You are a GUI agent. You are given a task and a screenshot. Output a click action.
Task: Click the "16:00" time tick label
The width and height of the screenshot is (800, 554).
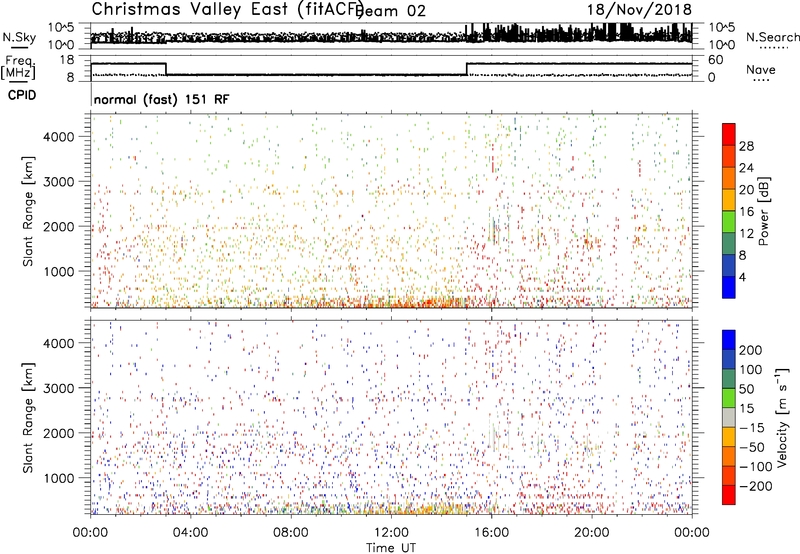click(x=491, y=533)
